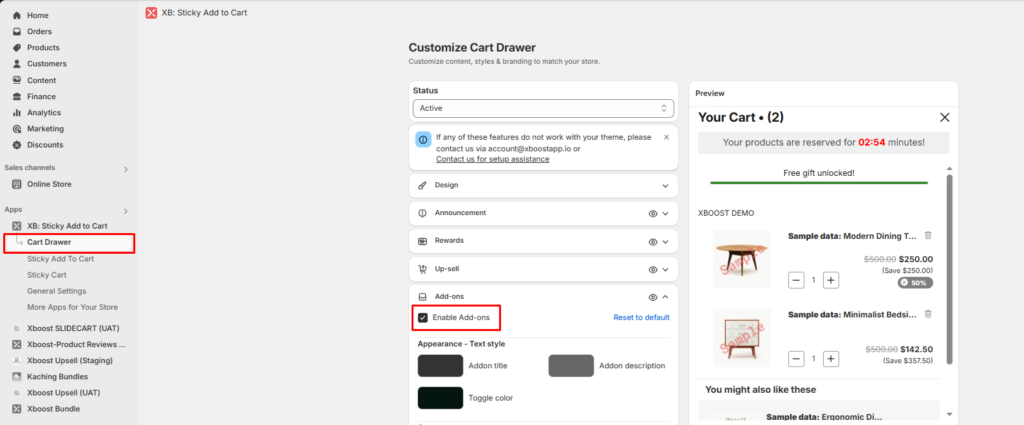This screenshot has width=1024, height=425.
Task: Expand the Design section
Action: [x=665, y=186]
